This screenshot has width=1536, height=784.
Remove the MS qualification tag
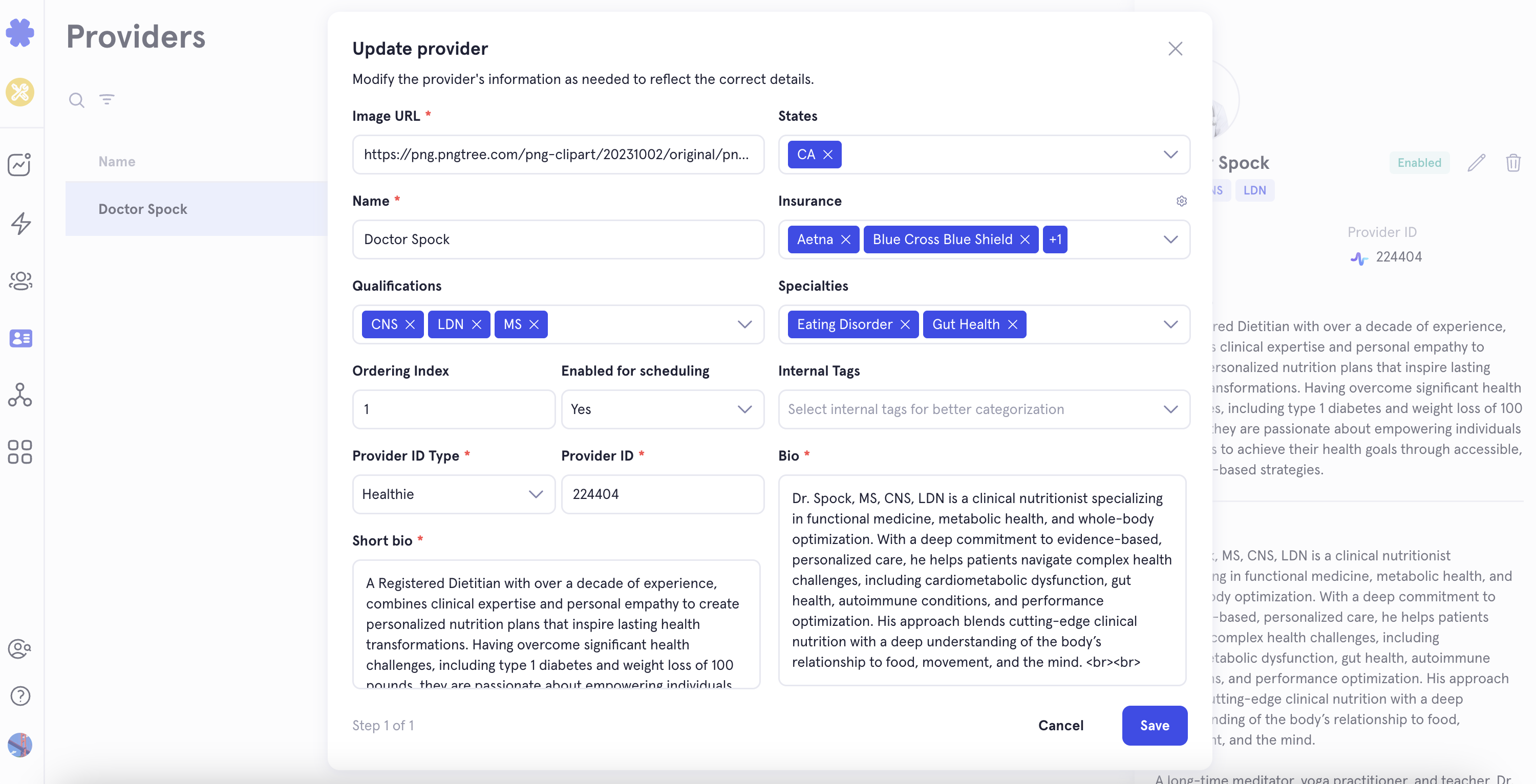coord(534,325)
